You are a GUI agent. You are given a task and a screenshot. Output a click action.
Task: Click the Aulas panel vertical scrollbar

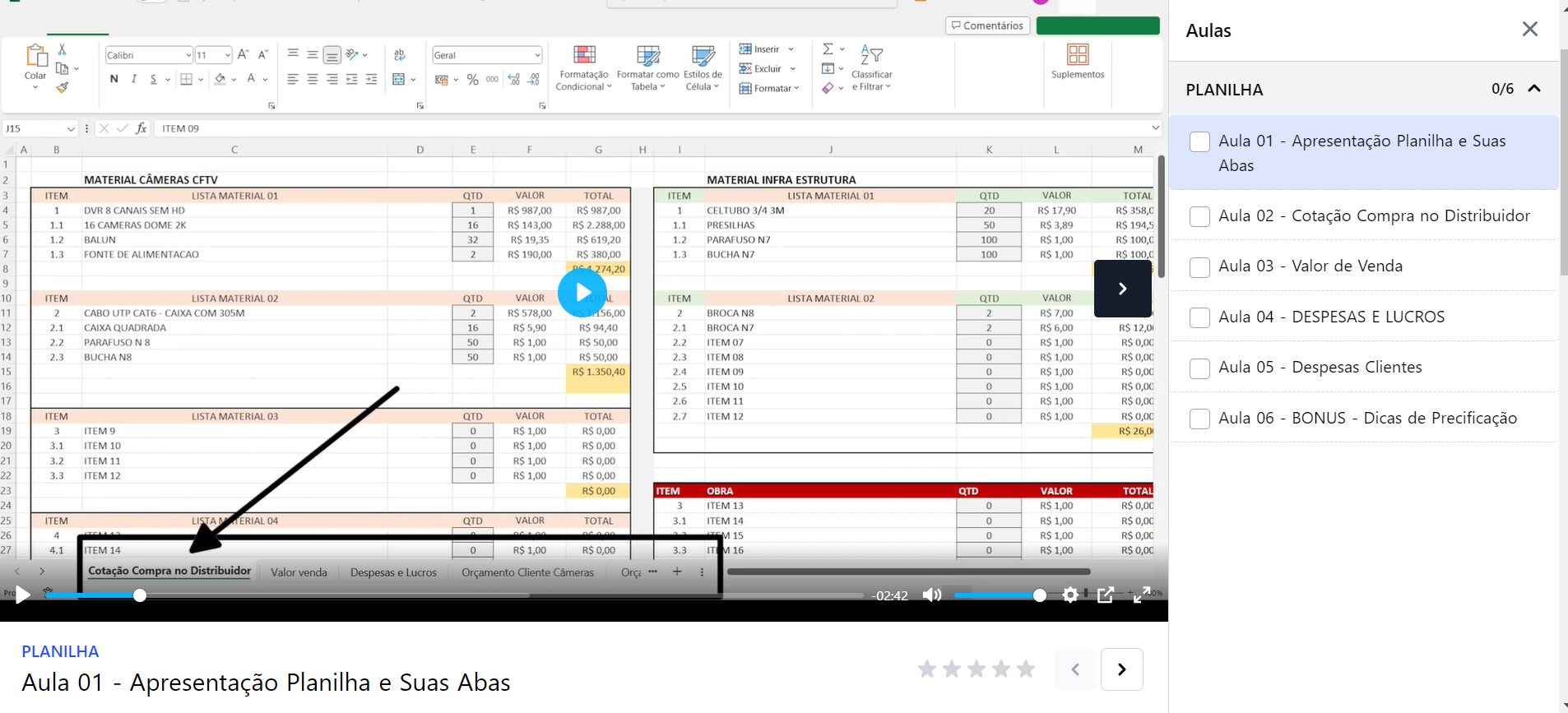[x=1563, y=163]
